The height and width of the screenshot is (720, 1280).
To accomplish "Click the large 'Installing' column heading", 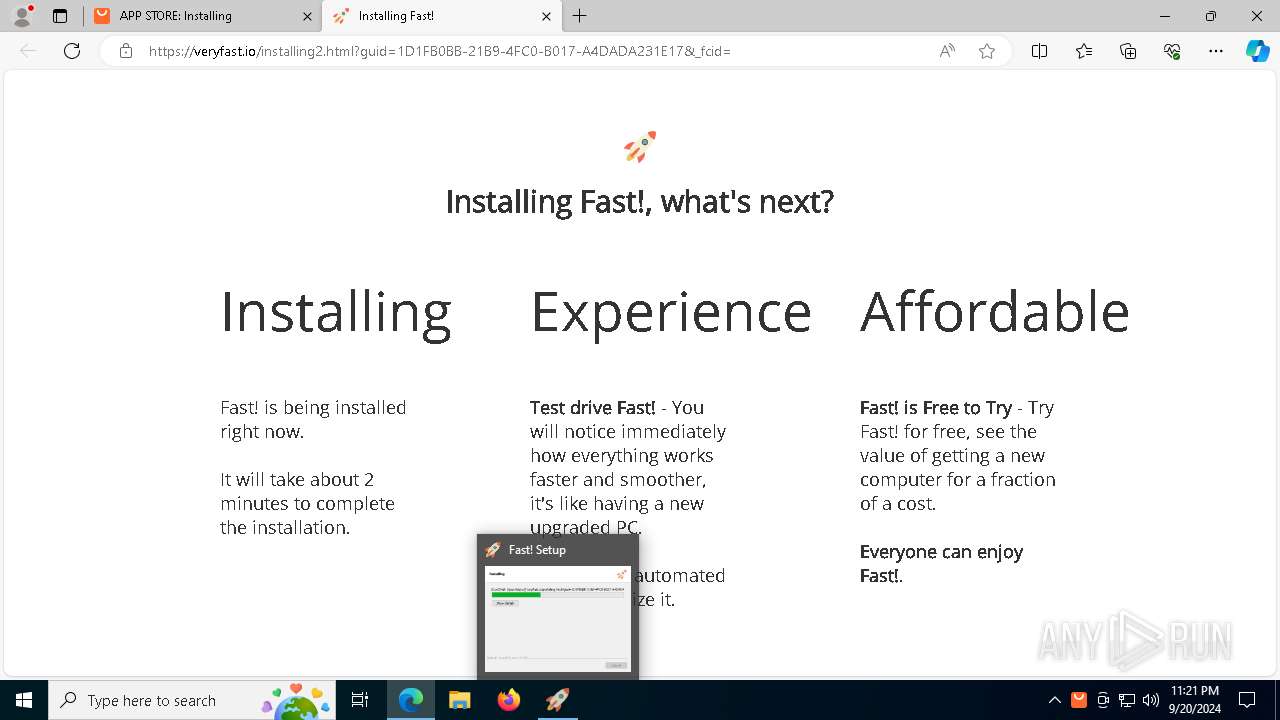I will click(x=336, y=313).
